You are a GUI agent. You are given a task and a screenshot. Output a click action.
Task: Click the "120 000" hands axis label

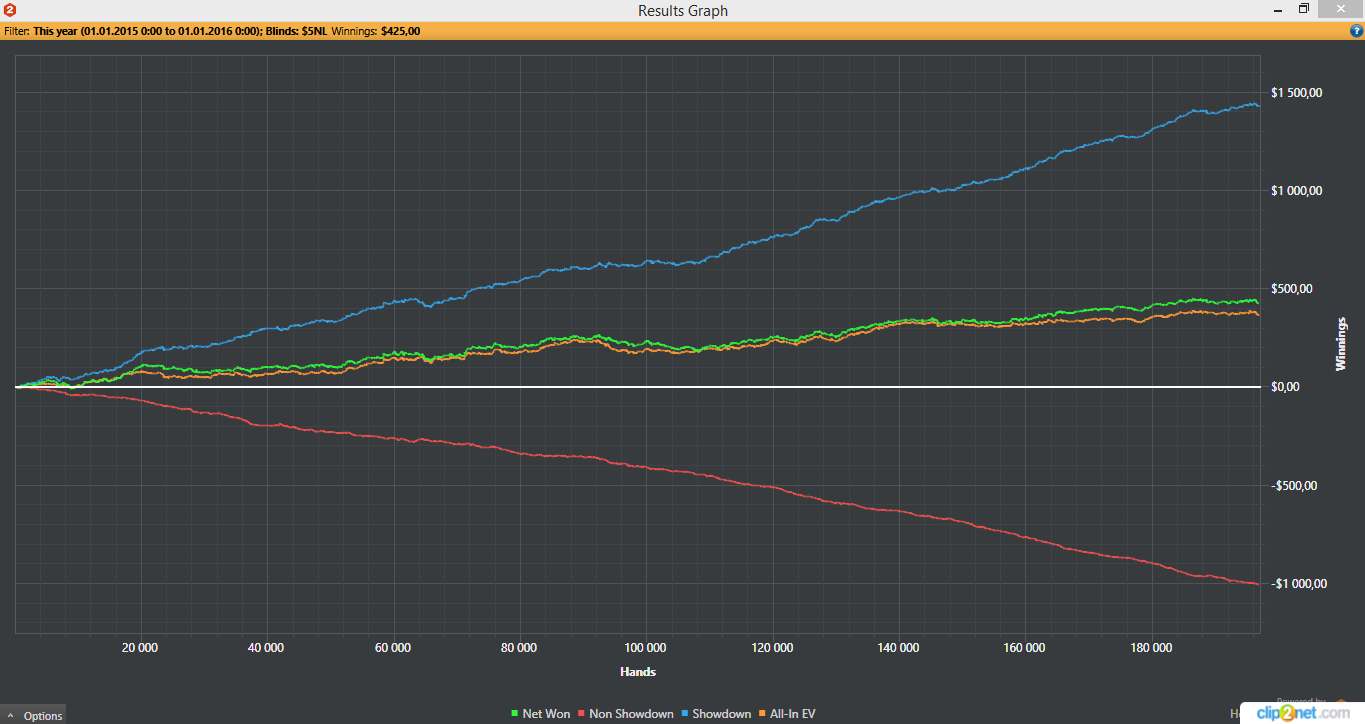[x=772, y=647]
